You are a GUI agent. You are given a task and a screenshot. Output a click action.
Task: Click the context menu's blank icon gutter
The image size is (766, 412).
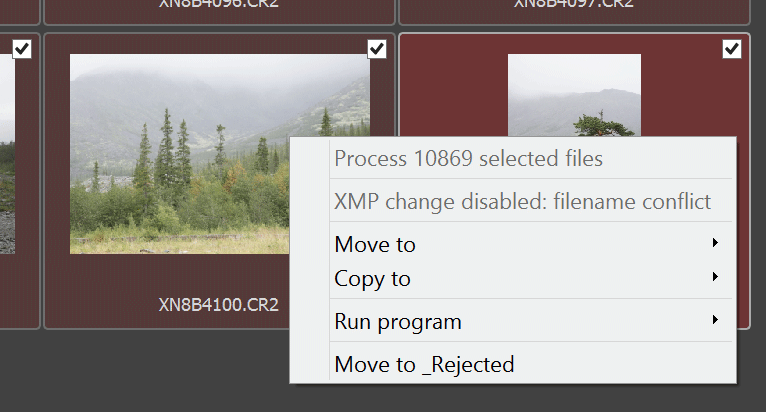tap(310, 300)
